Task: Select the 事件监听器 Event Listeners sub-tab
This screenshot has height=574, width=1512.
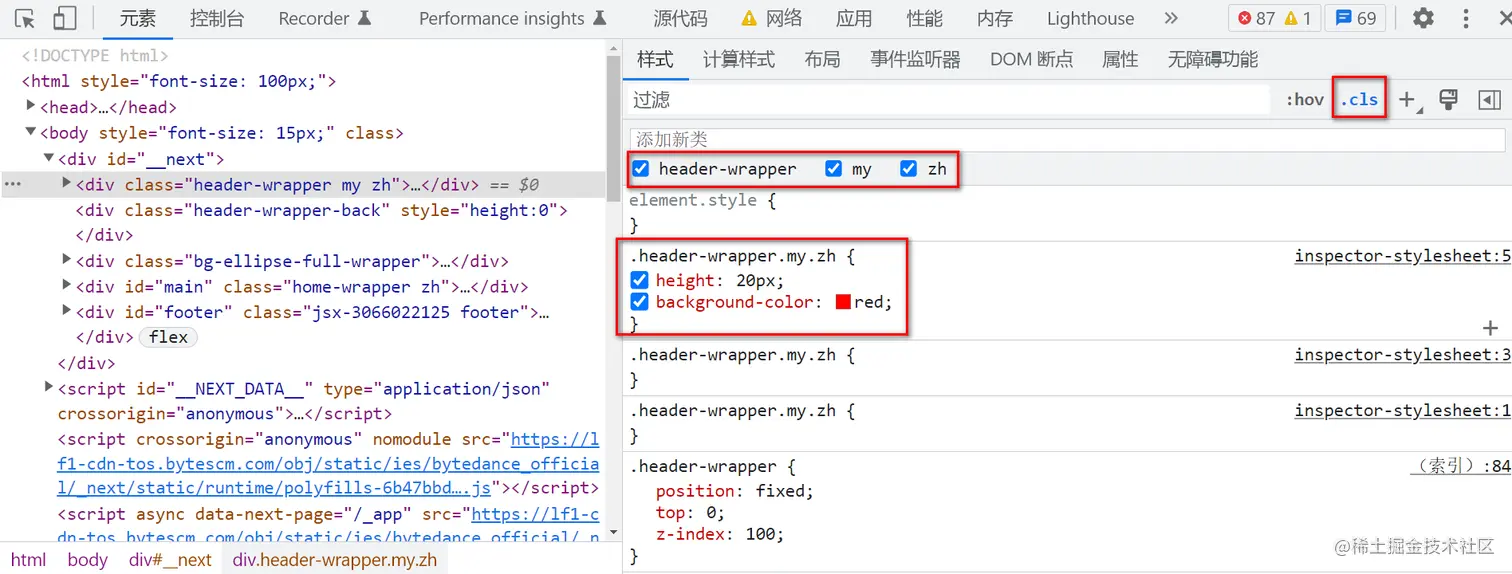Action: pyautogui.click(x=915, y=60)
